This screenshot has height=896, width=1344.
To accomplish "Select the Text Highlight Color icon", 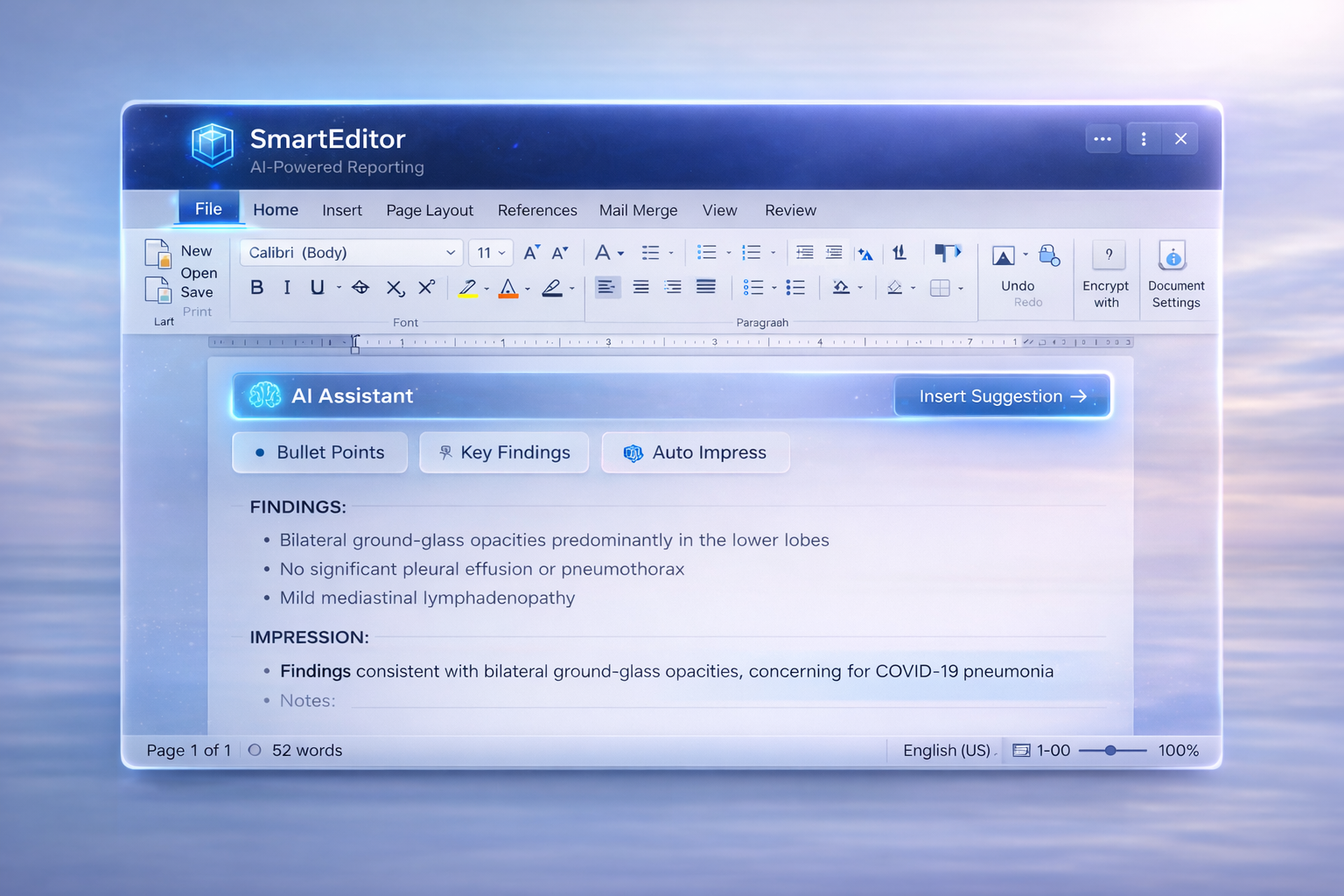I will (467, 287).
